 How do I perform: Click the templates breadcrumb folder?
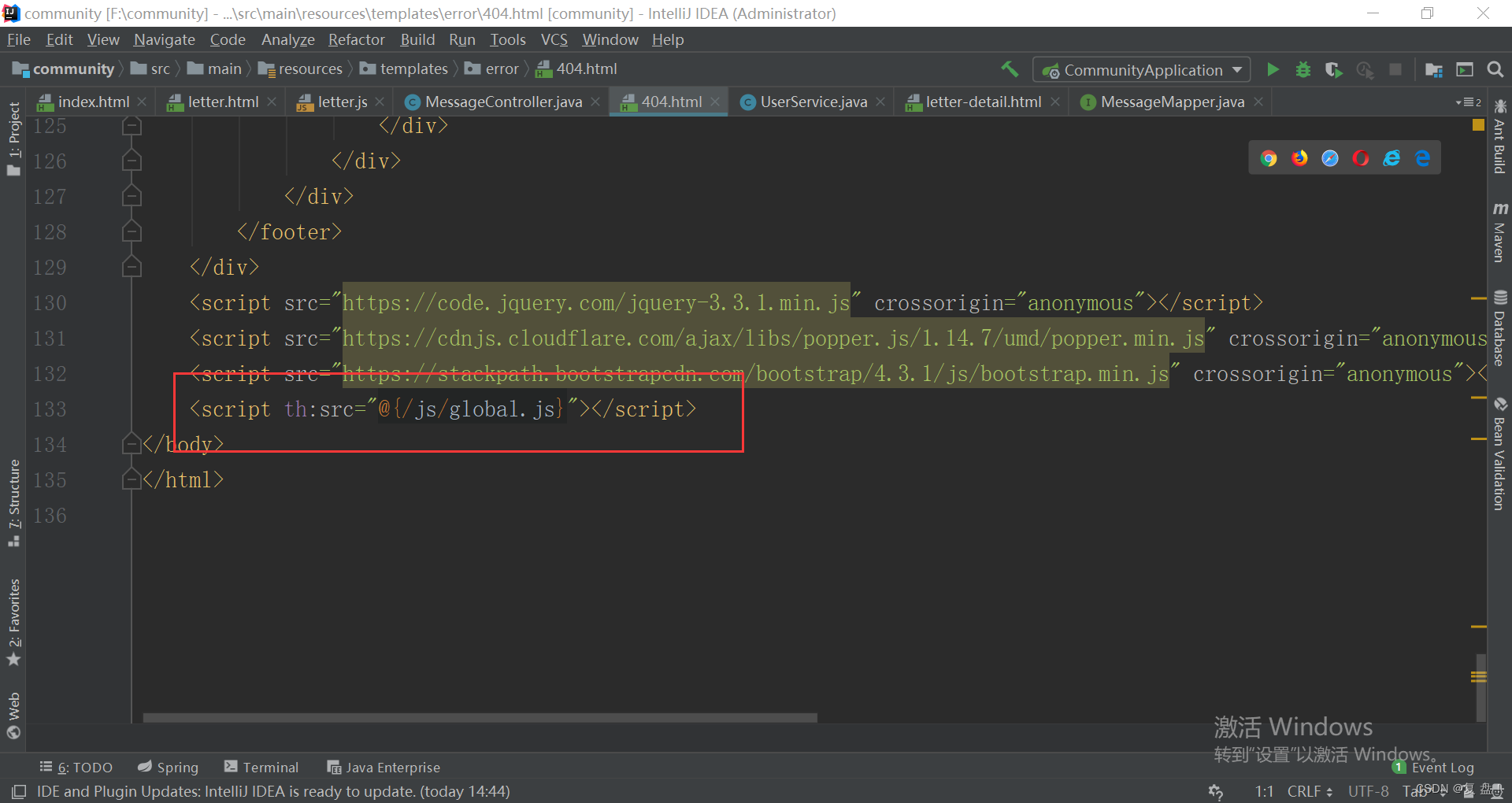click(404, 69)
